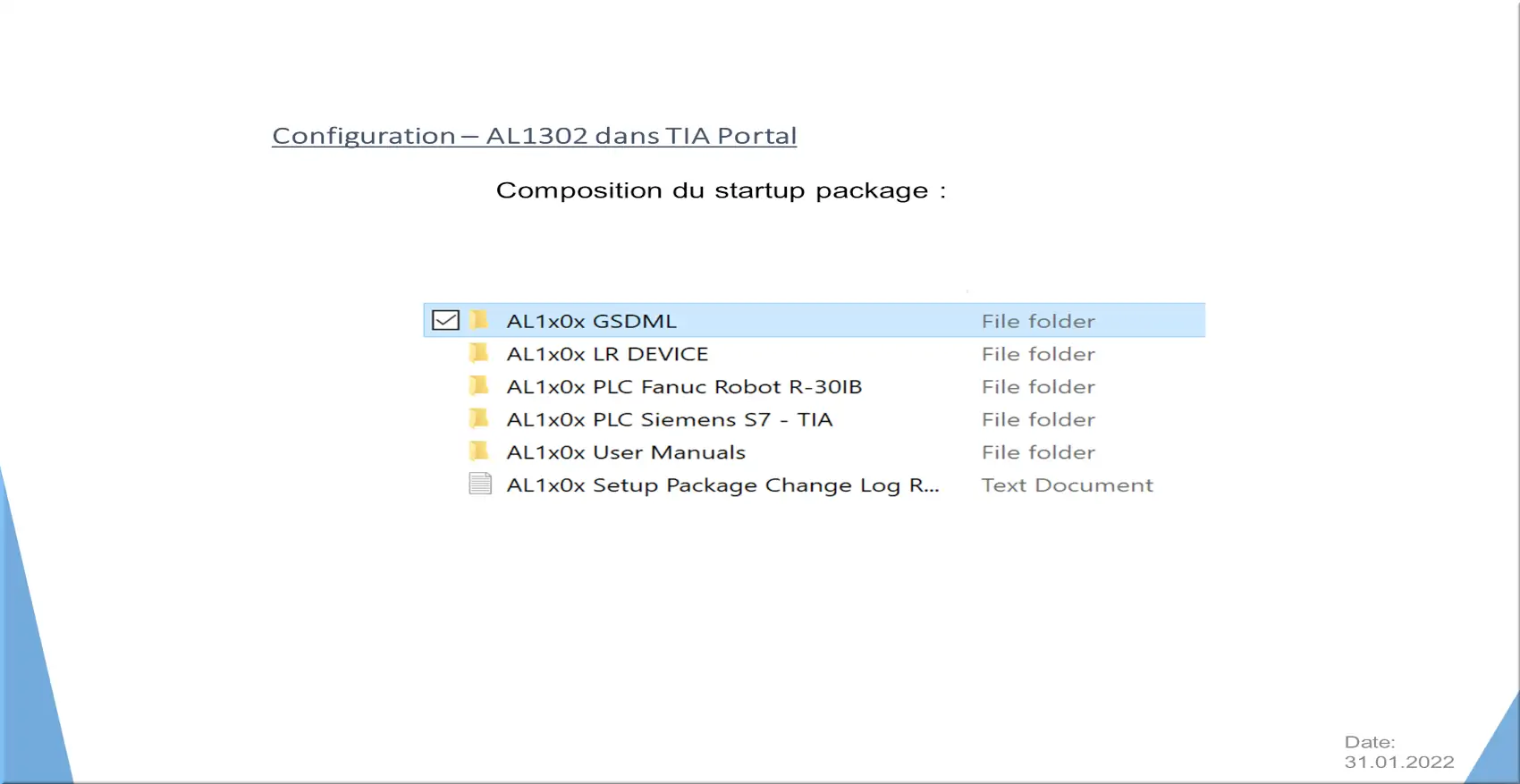Click the Composition du startup package heading
The width and height of the screenshot is (1520, 784).
721,190
